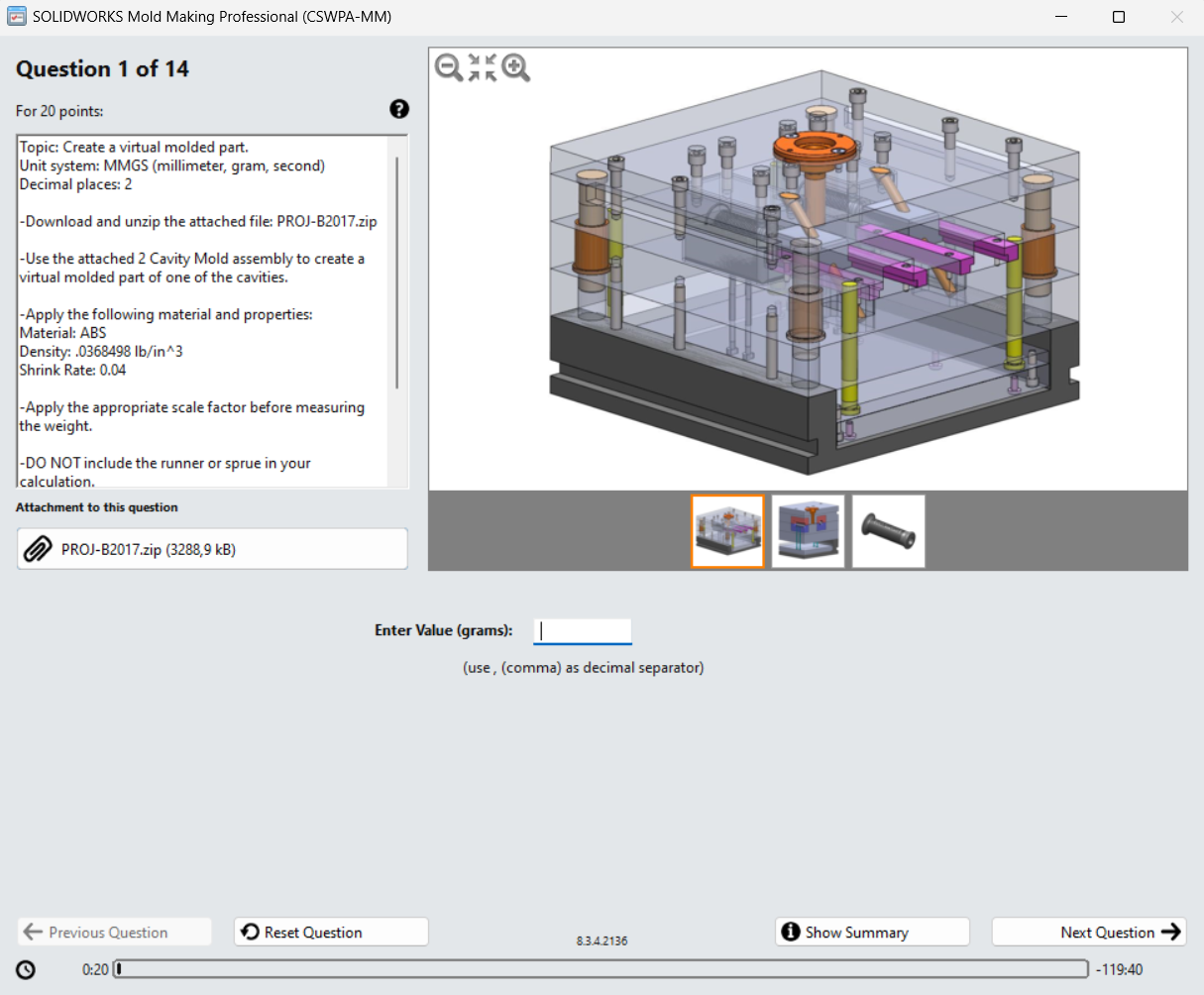Select the highlighted mold assembly thumbnail
The height and width of the screenshot is (995, 1204).
coord(727,531)
